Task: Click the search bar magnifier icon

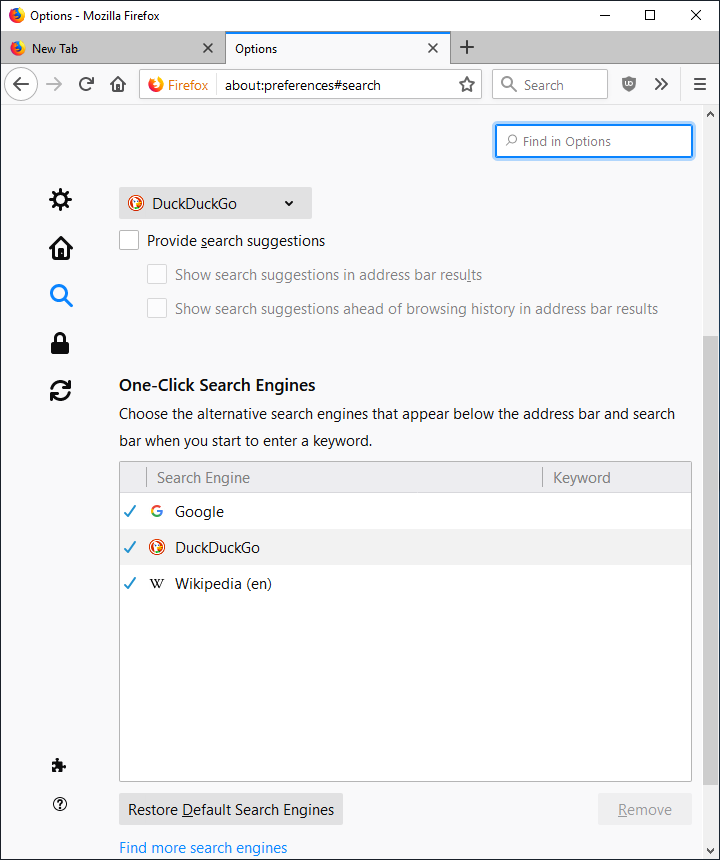Action: click(x=509, y=84)
